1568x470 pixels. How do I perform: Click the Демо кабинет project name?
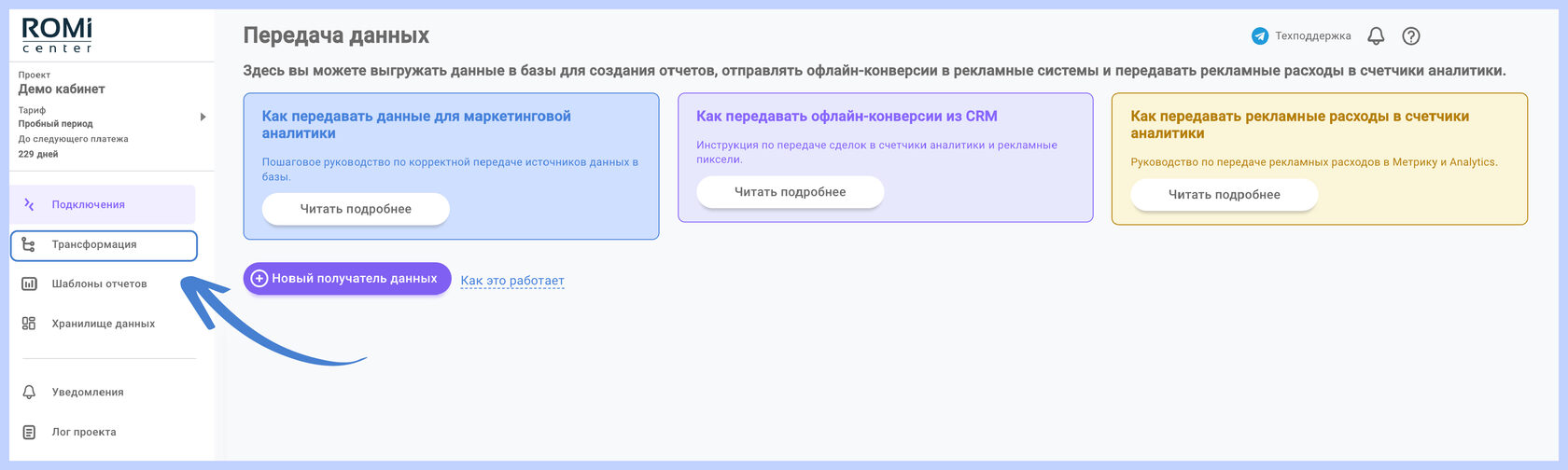tap(62, 90)
